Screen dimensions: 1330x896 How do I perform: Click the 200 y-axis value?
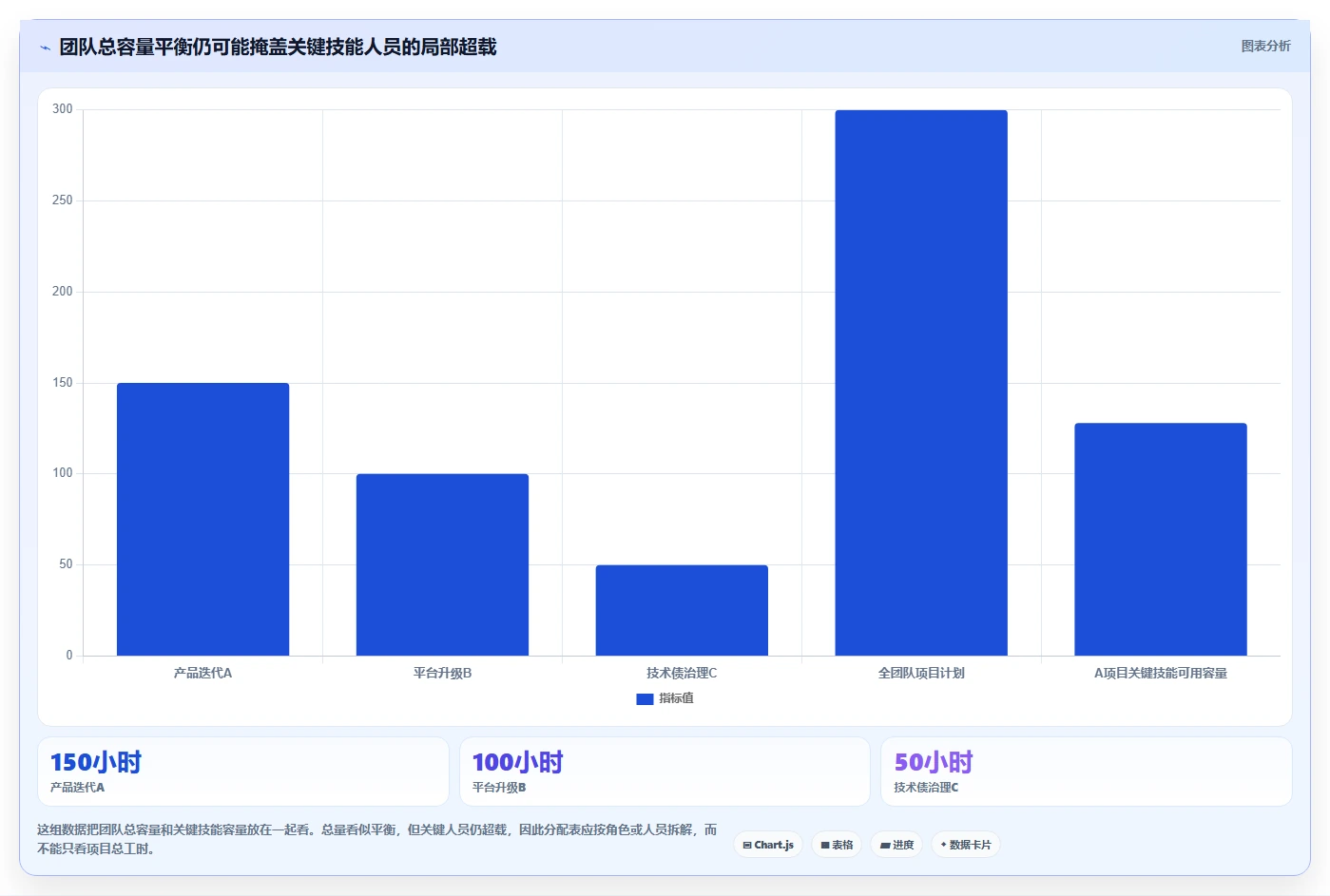click(x=62, y=292)
